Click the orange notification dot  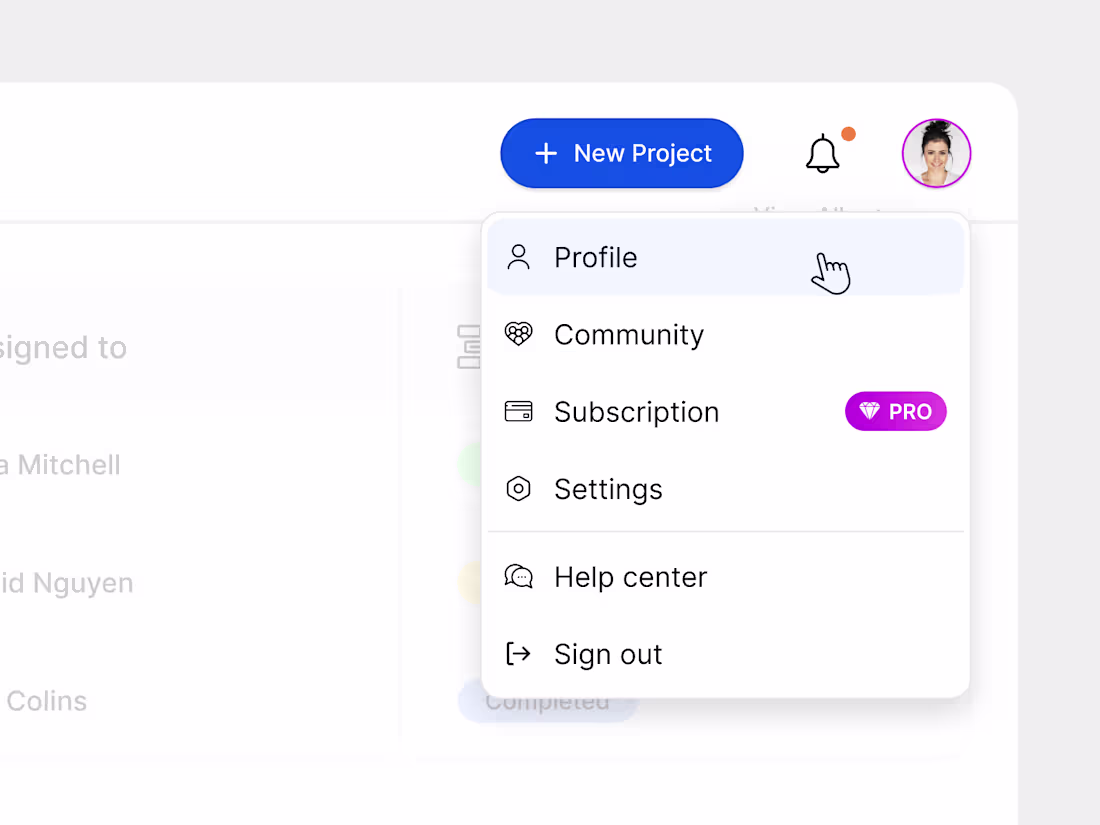pos(847,132)
